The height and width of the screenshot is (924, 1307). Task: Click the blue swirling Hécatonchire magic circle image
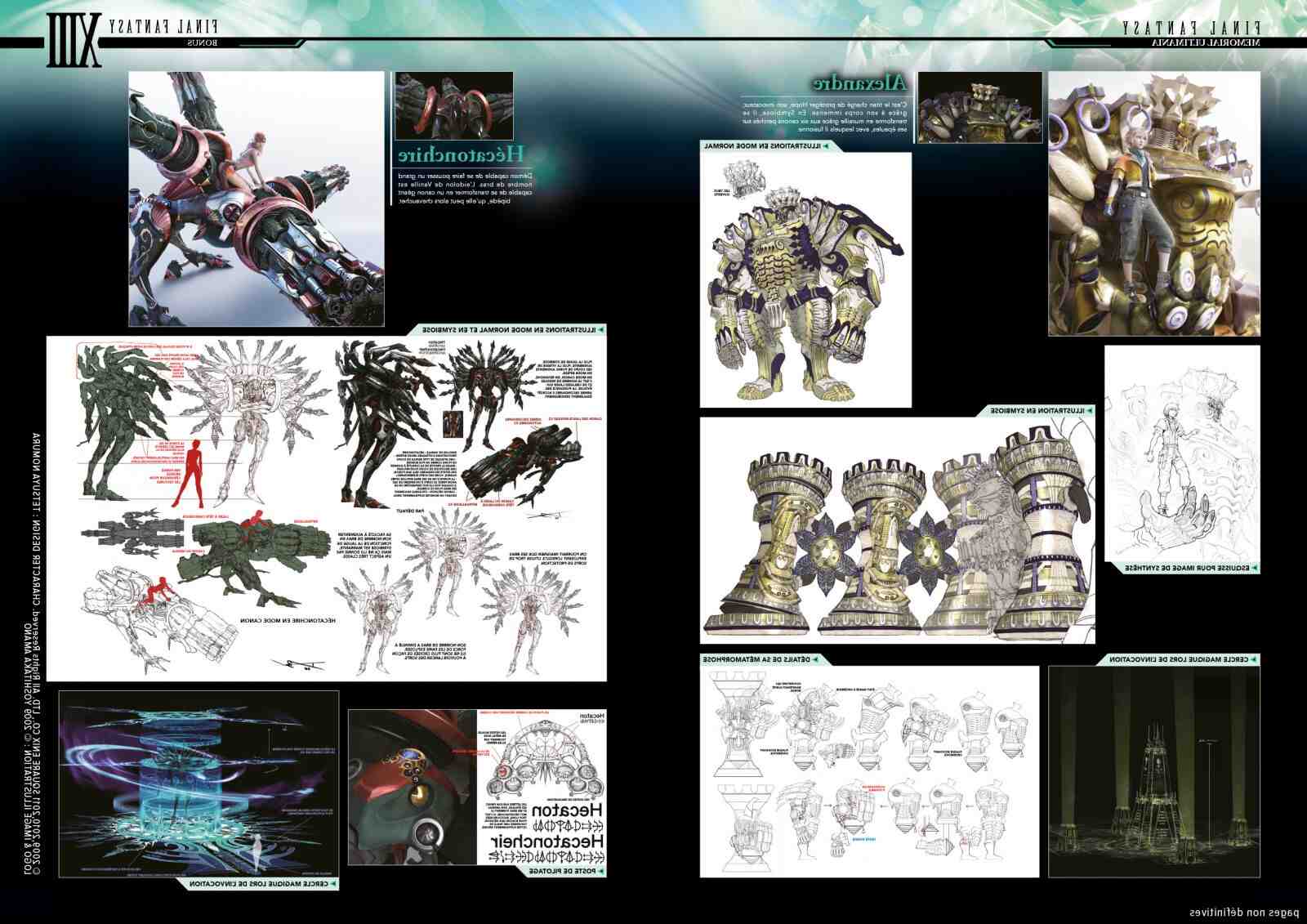[199, 783]
